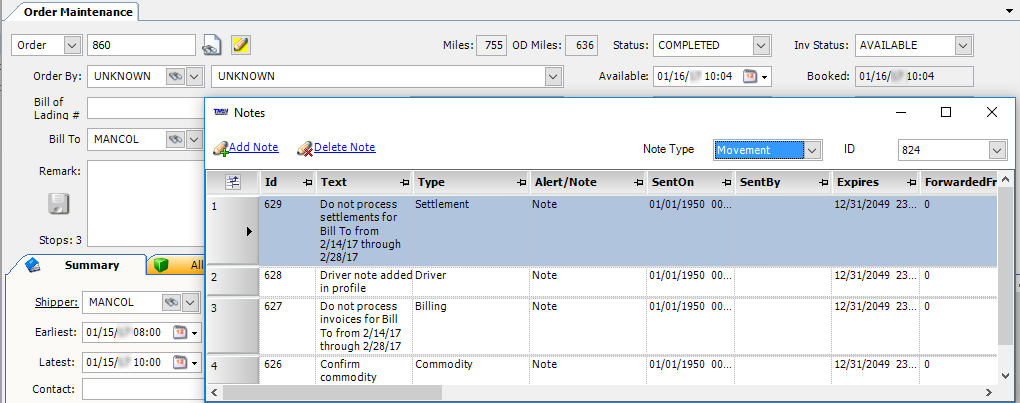Click the Shipper underlined label link
This screenshot has height=403, width=1020.
point(57,302)
